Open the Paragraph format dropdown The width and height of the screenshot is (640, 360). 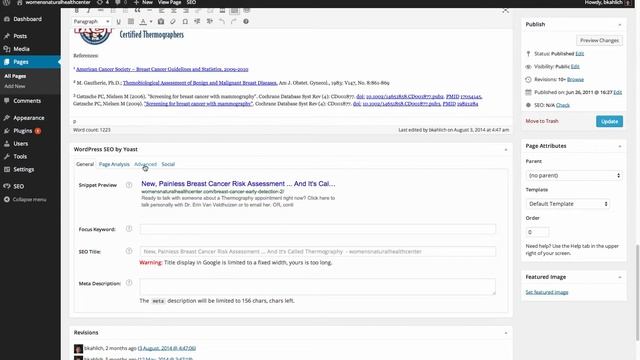tap(91, 22)
